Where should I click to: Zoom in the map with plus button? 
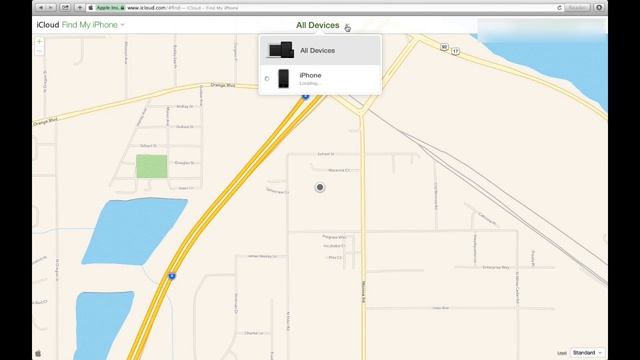click(39, 41)
